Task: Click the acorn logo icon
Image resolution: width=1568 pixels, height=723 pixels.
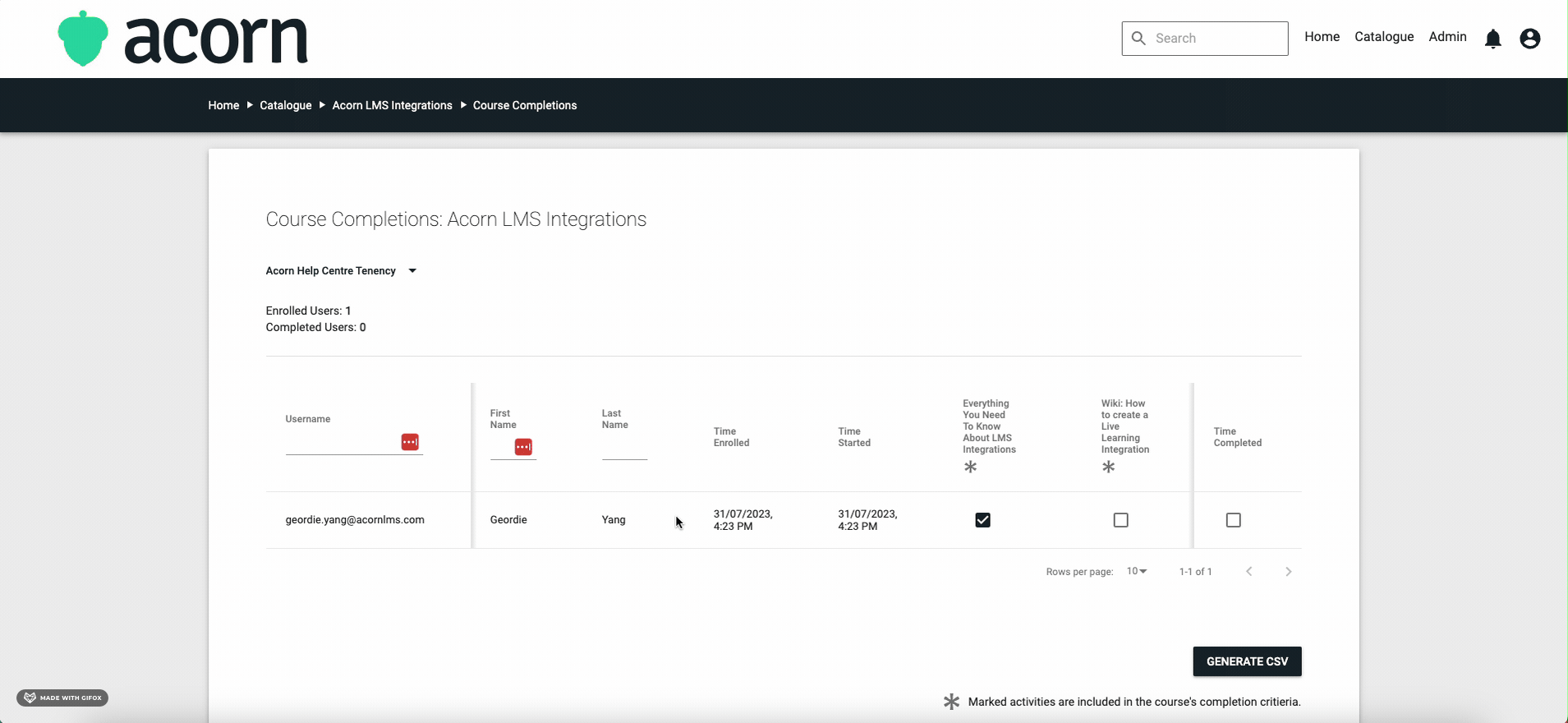Action: [83, 39]
